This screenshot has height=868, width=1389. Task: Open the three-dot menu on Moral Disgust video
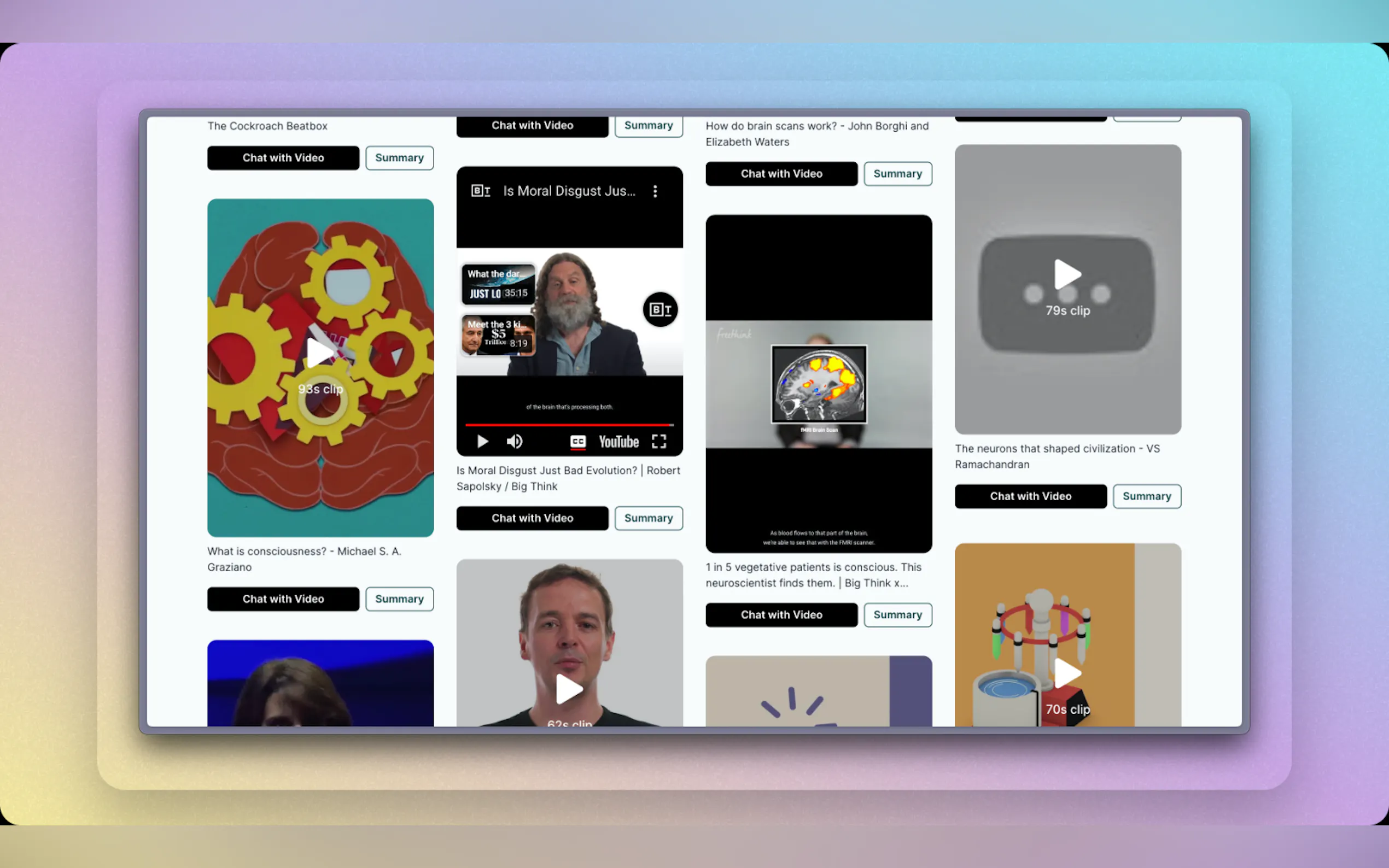[655, 191]
